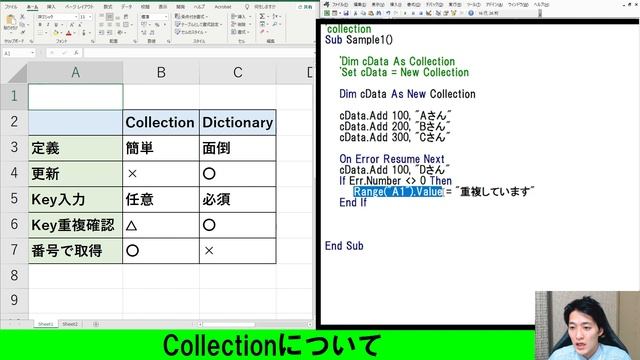Image resolution: width=640 pixels, height=360 pixels.
Task: Open the VBE File menu
Action: point(340,4)
